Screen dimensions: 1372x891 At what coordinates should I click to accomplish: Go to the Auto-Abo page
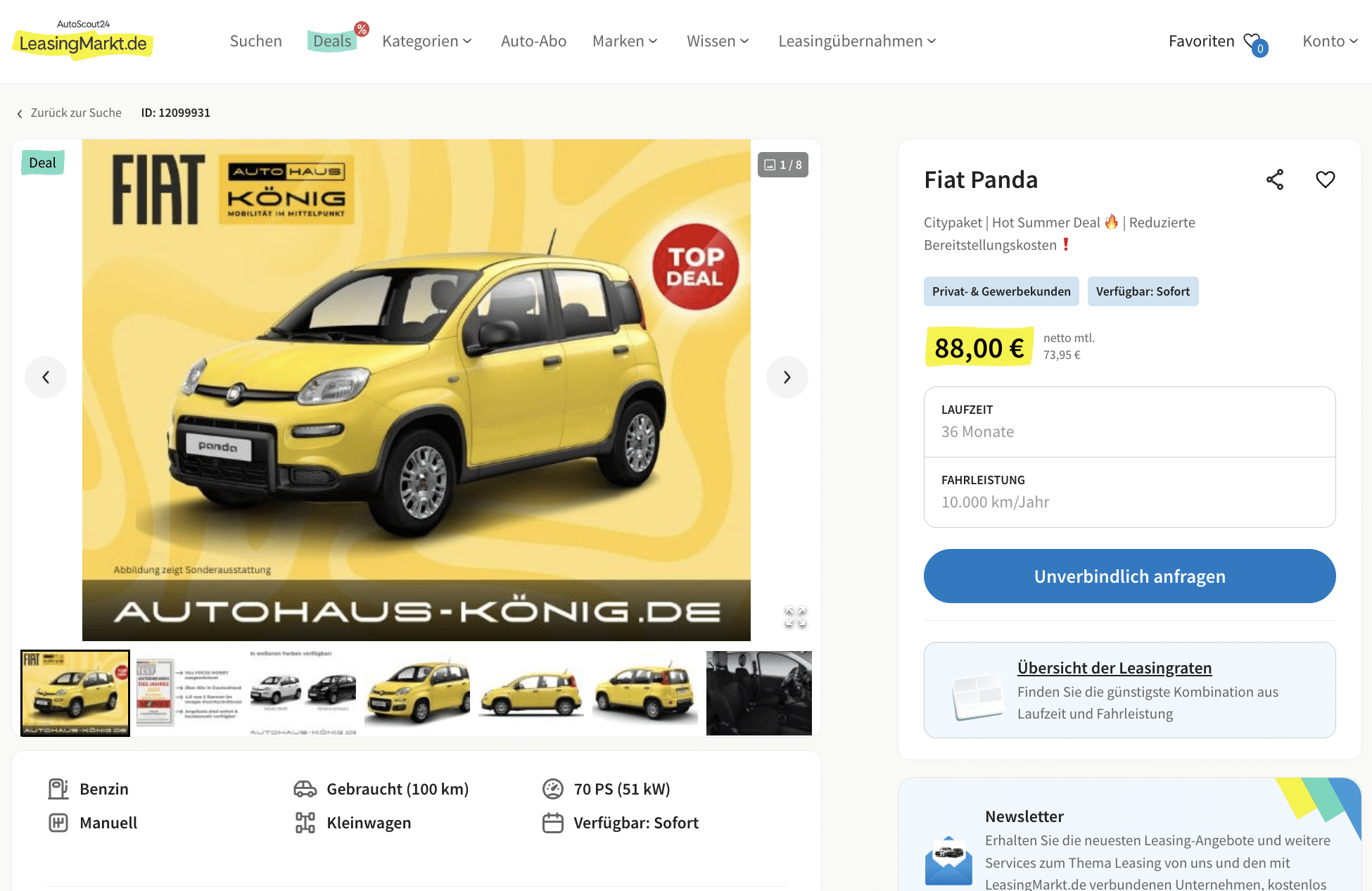coord(533,41)
